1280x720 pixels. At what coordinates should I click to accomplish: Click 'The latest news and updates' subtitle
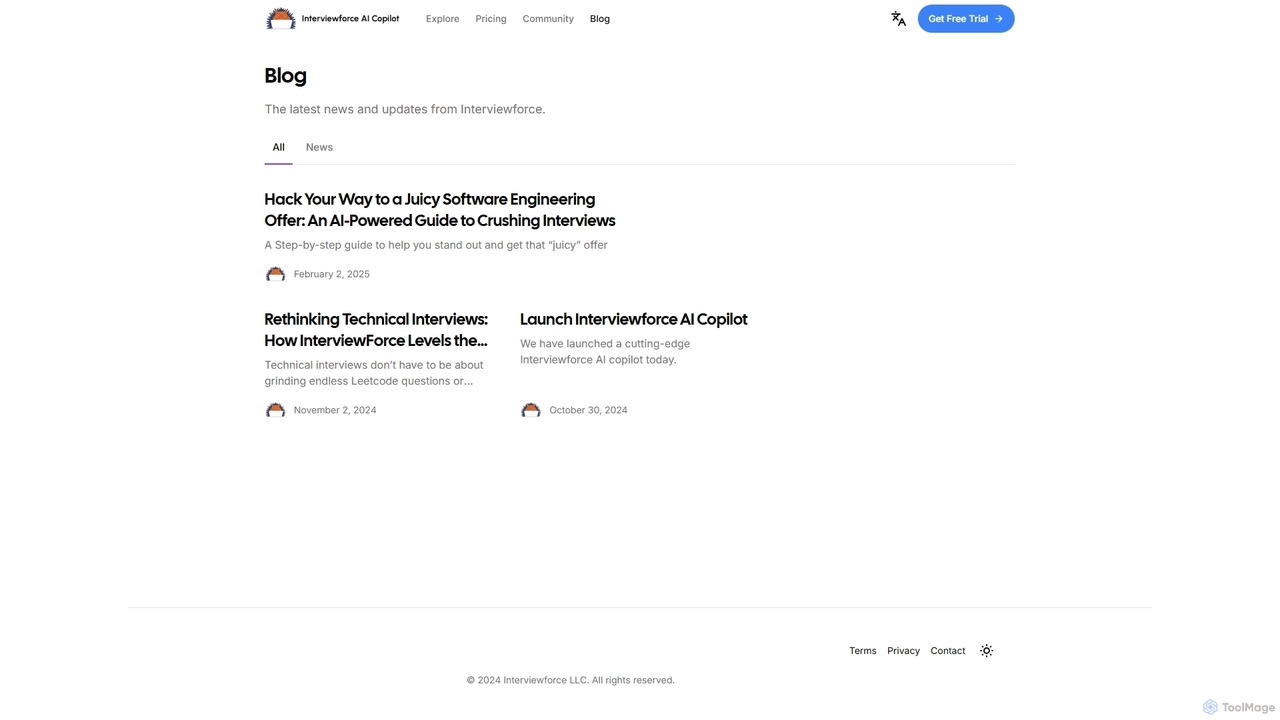(x=405, y=109)
